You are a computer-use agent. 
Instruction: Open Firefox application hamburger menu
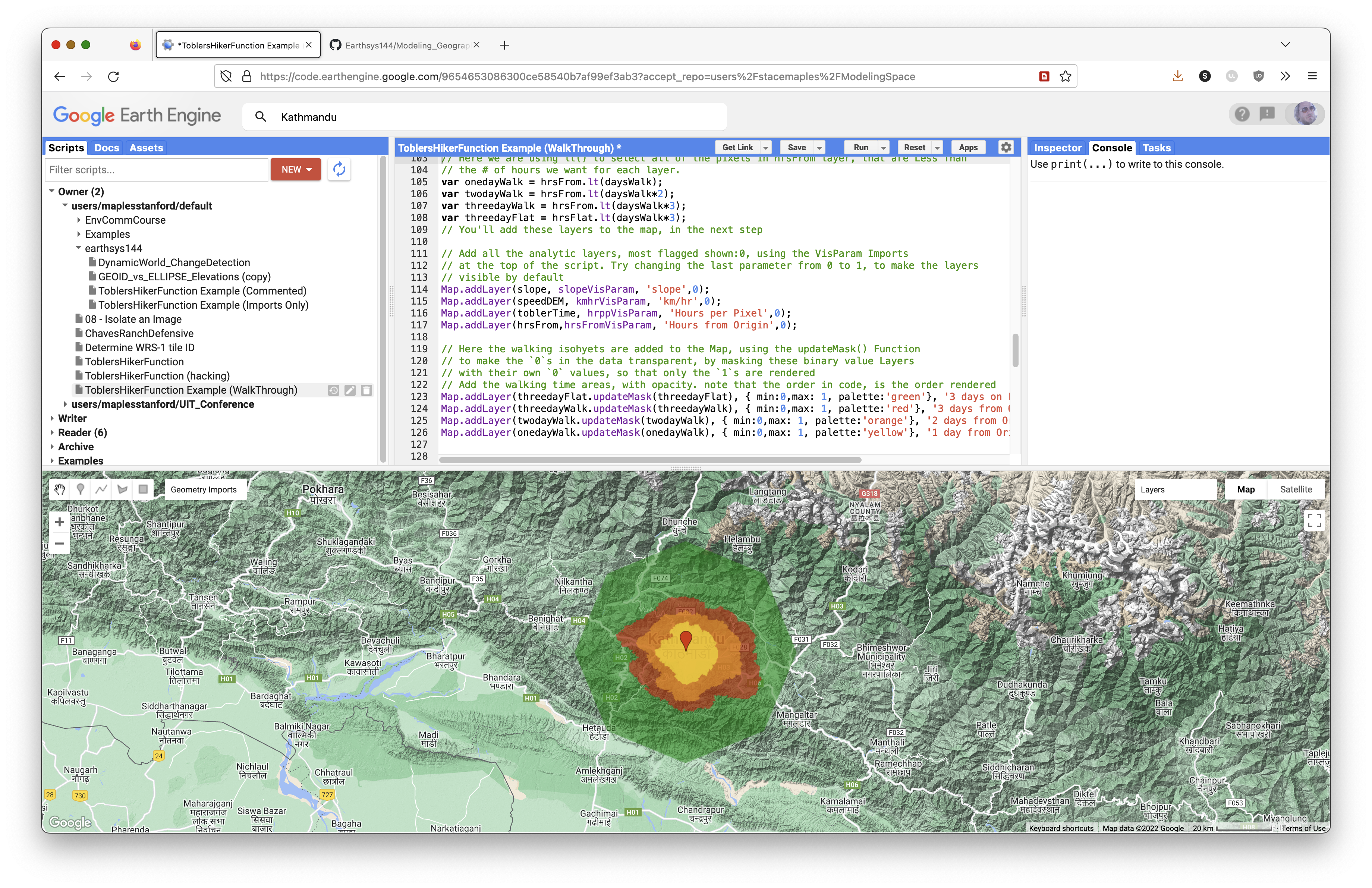pyautogui.click(x=1313, y=76)
